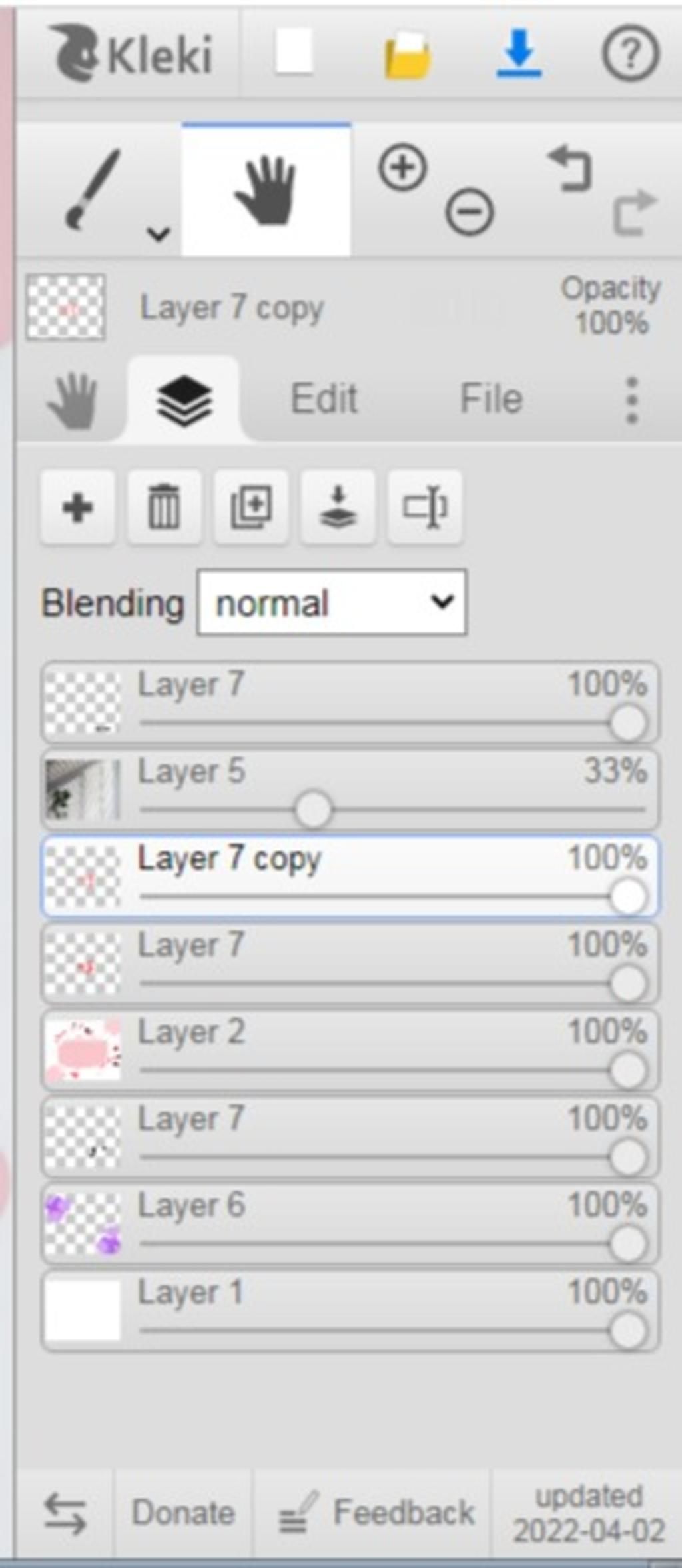682x1568 pixels.
Task: Select the Layer 2 thumbnail
Action: point(83,1050)
